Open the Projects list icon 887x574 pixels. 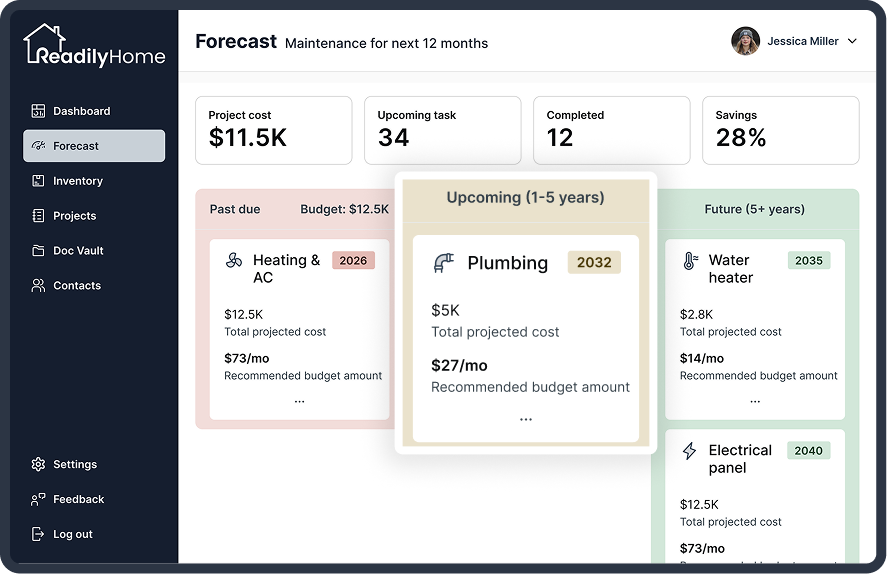[38, 215]
